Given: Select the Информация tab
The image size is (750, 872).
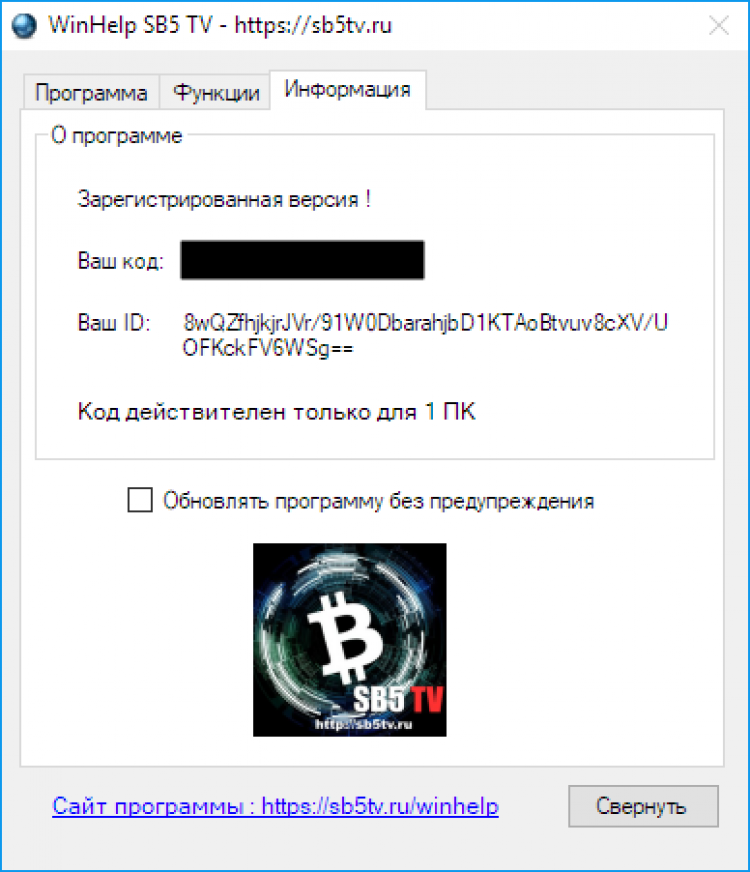Looking at the screenshot, I should (348, 90).
